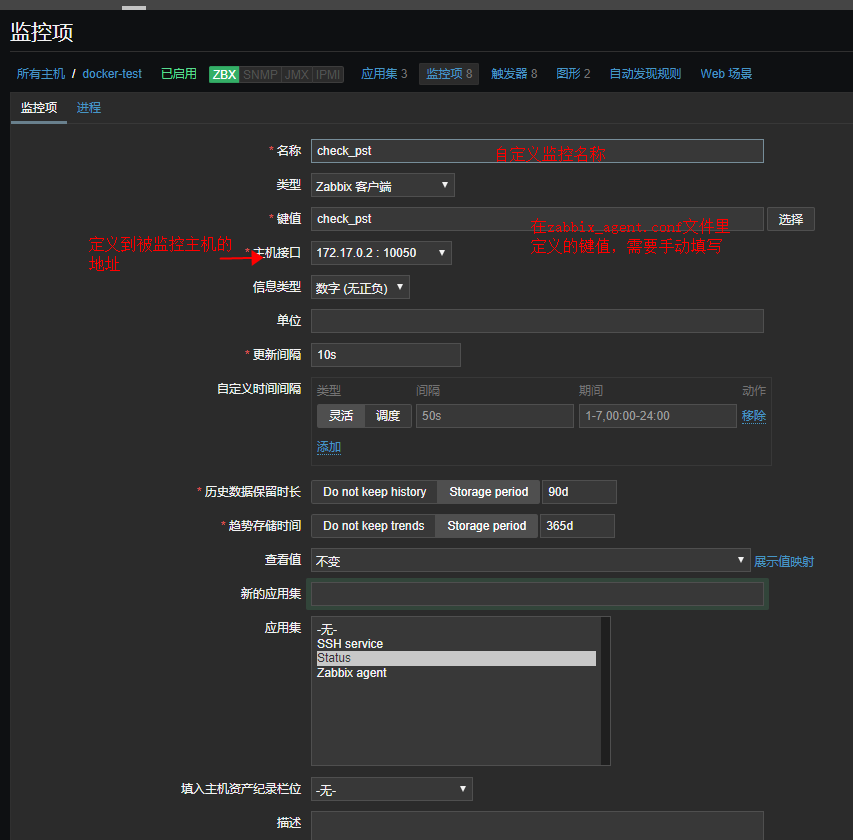Open the 应用集 3 navigation item

pyautogui.click(x=384, y=74)
